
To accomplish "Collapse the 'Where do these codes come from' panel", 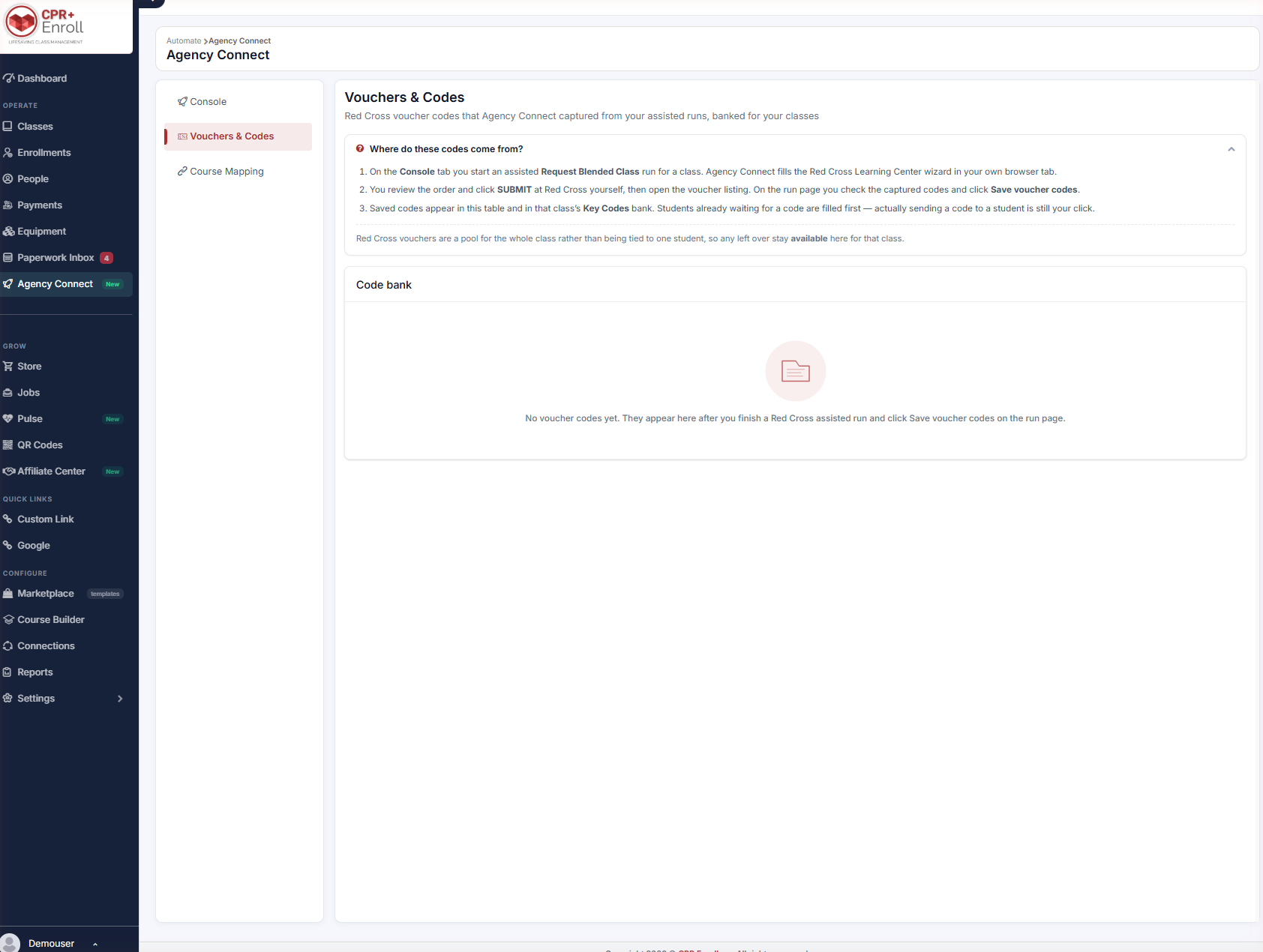I will (1231, 149).
